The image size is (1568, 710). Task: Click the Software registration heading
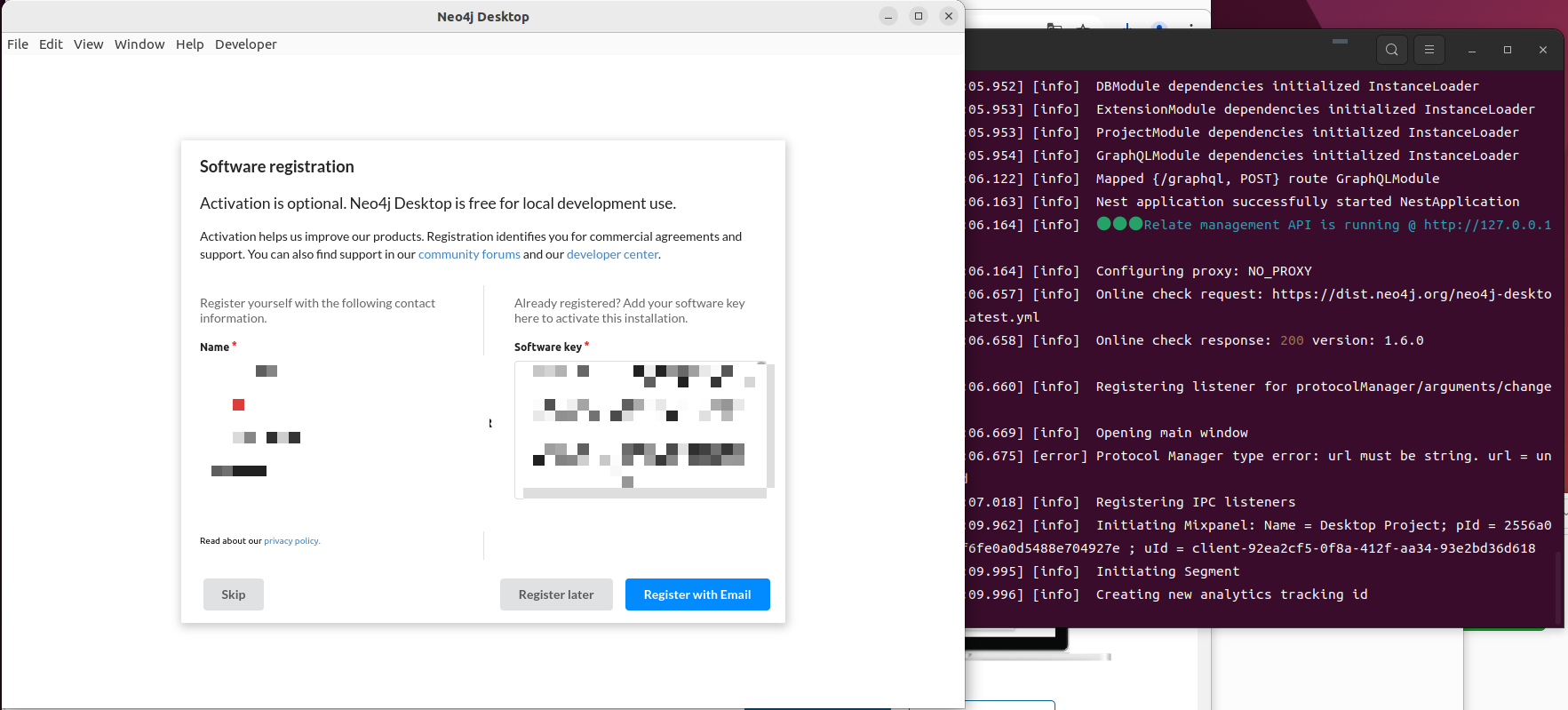pyautogui.click(x=277, y=167)
